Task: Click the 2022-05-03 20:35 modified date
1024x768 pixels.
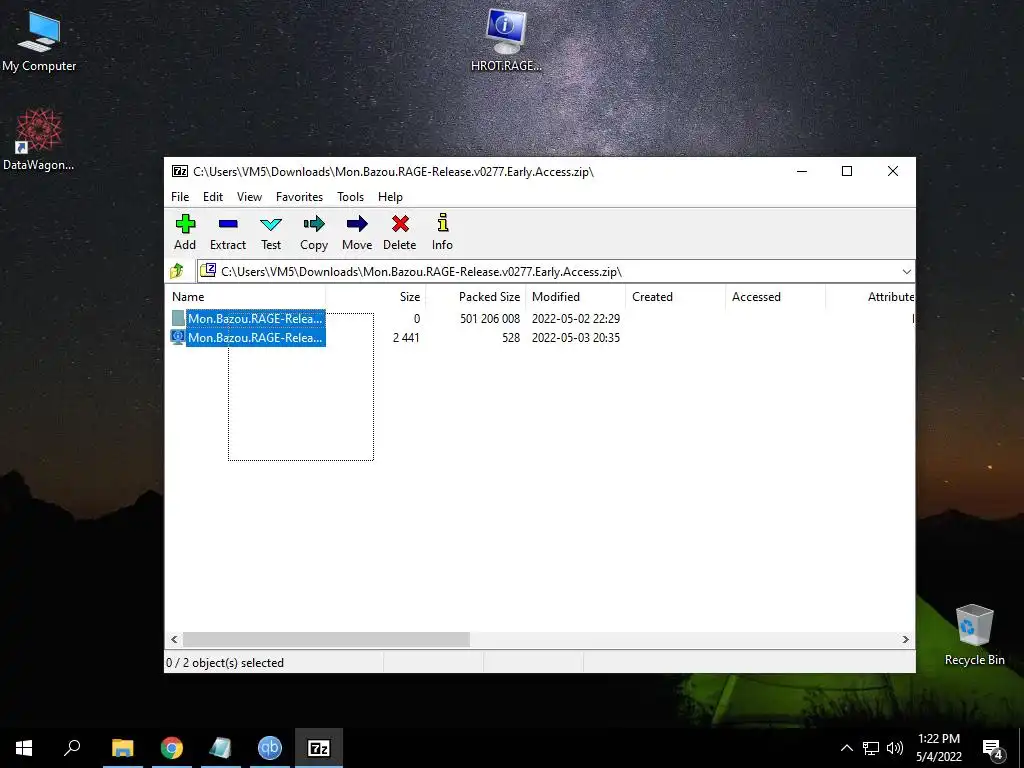Action: (x=576, y=338)
